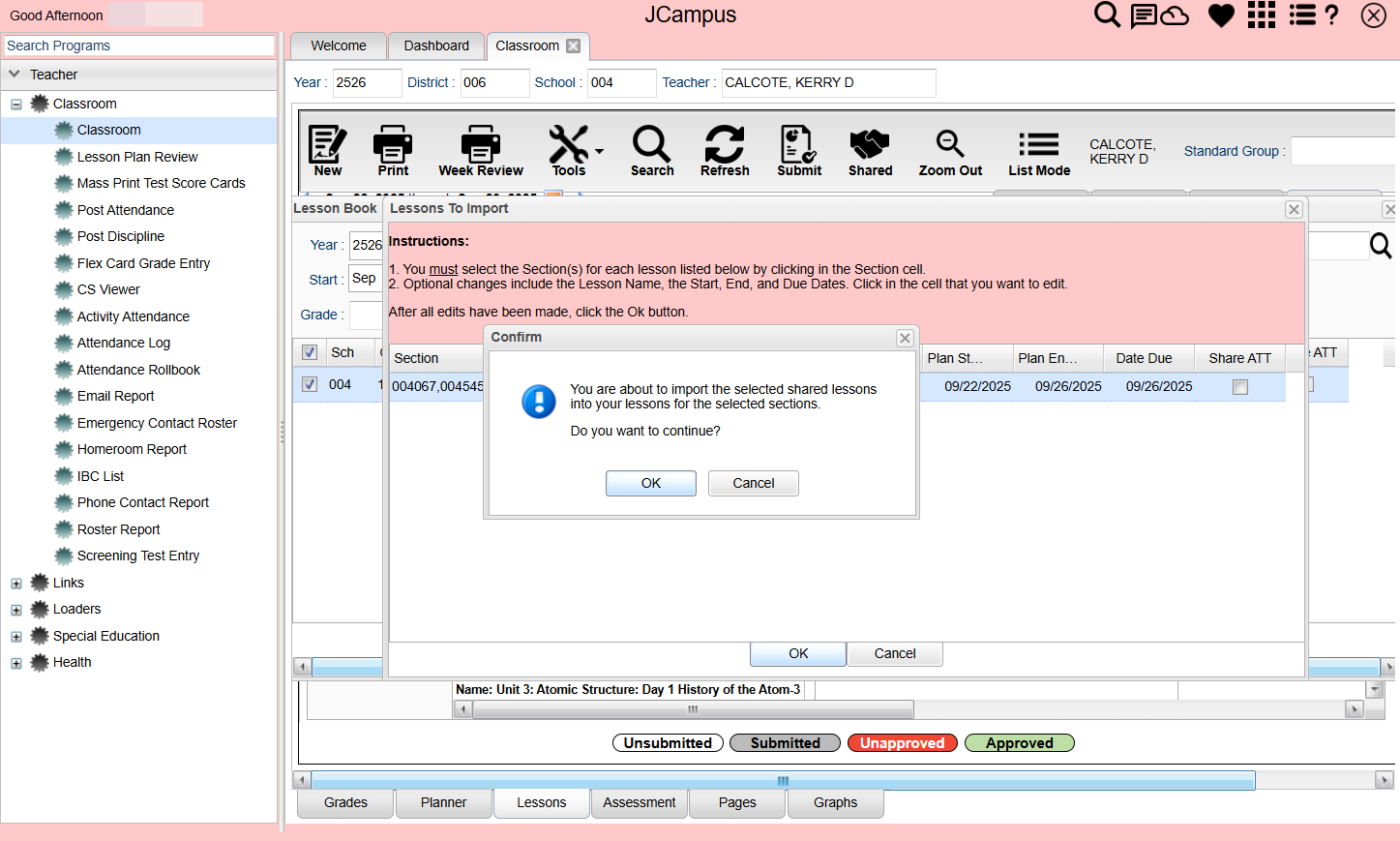Toggle the header checkbox beside Sch column
This screenshot has width=1400, height=841.
tap(310, 352)
